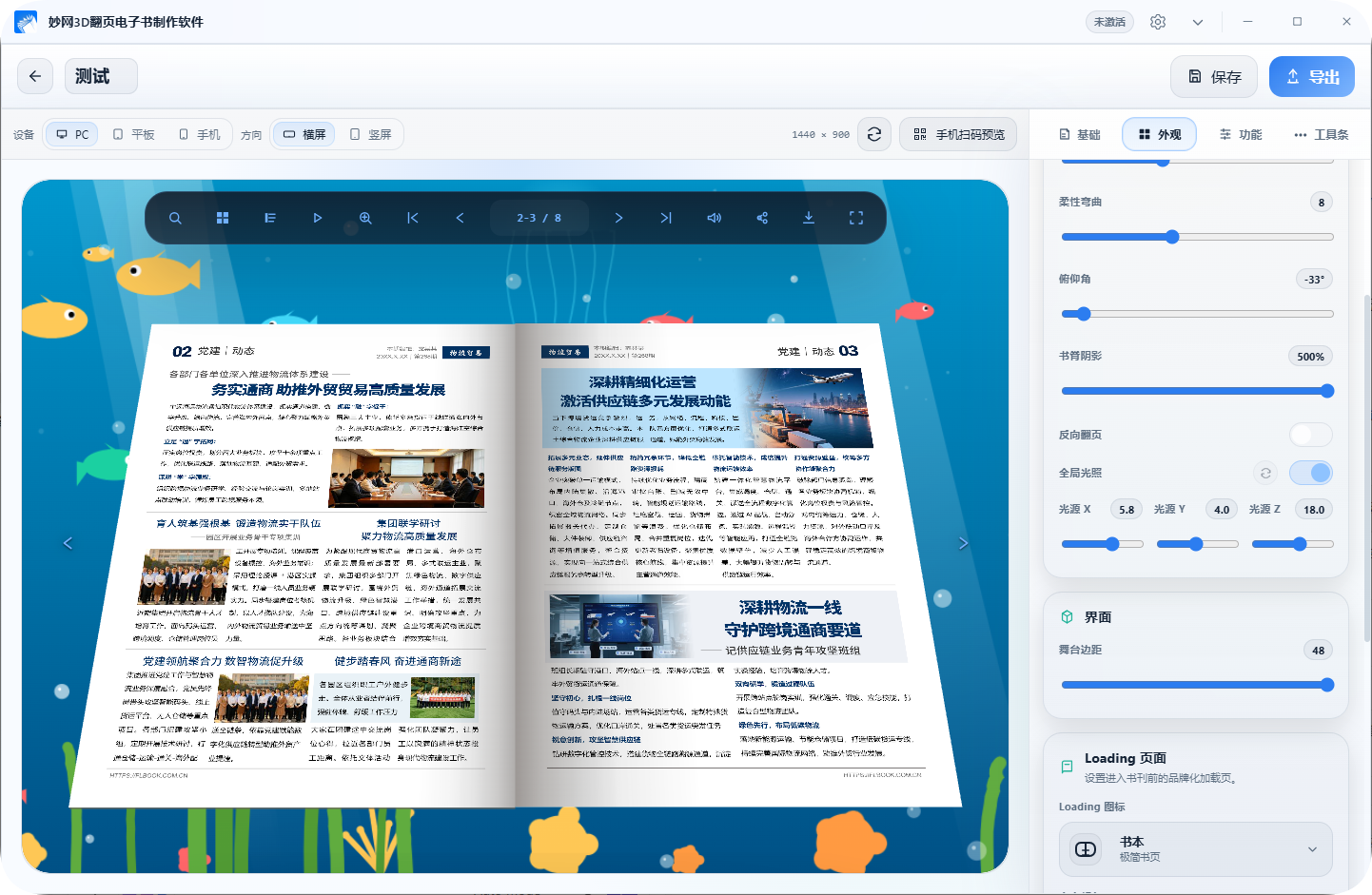Go to previous page in the toolbar
Image resolution: width=1372 pixels, height=895 pixels.
coord(461,218)
